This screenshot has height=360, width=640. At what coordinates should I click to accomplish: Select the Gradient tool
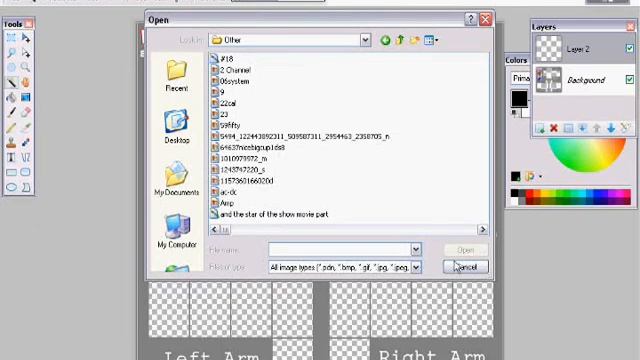pos(26,98)
